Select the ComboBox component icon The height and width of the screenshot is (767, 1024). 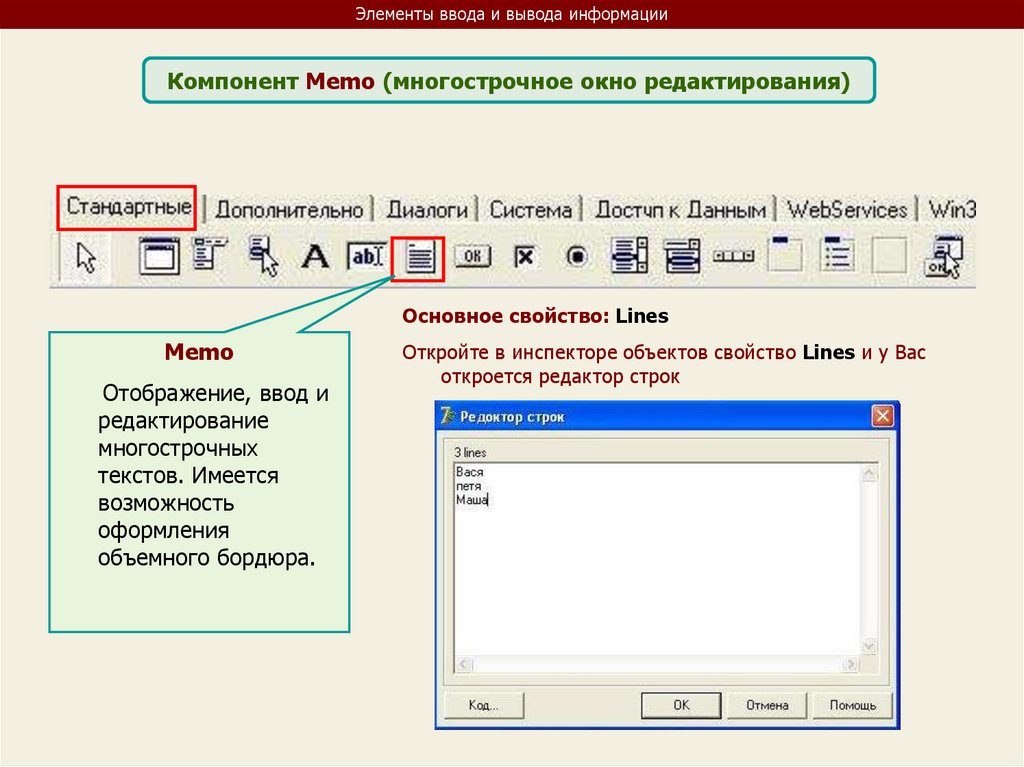click(682, 255)
